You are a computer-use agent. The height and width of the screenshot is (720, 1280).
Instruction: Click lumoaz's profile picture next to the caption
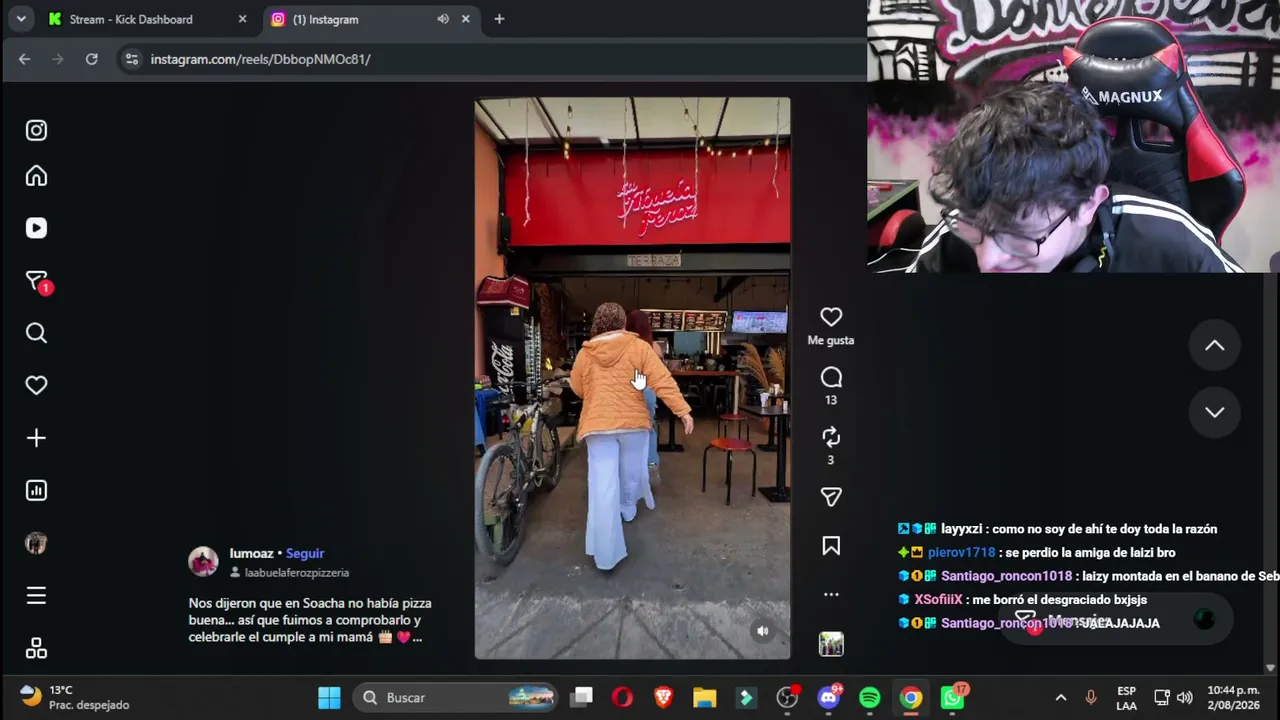pos(203,561)
